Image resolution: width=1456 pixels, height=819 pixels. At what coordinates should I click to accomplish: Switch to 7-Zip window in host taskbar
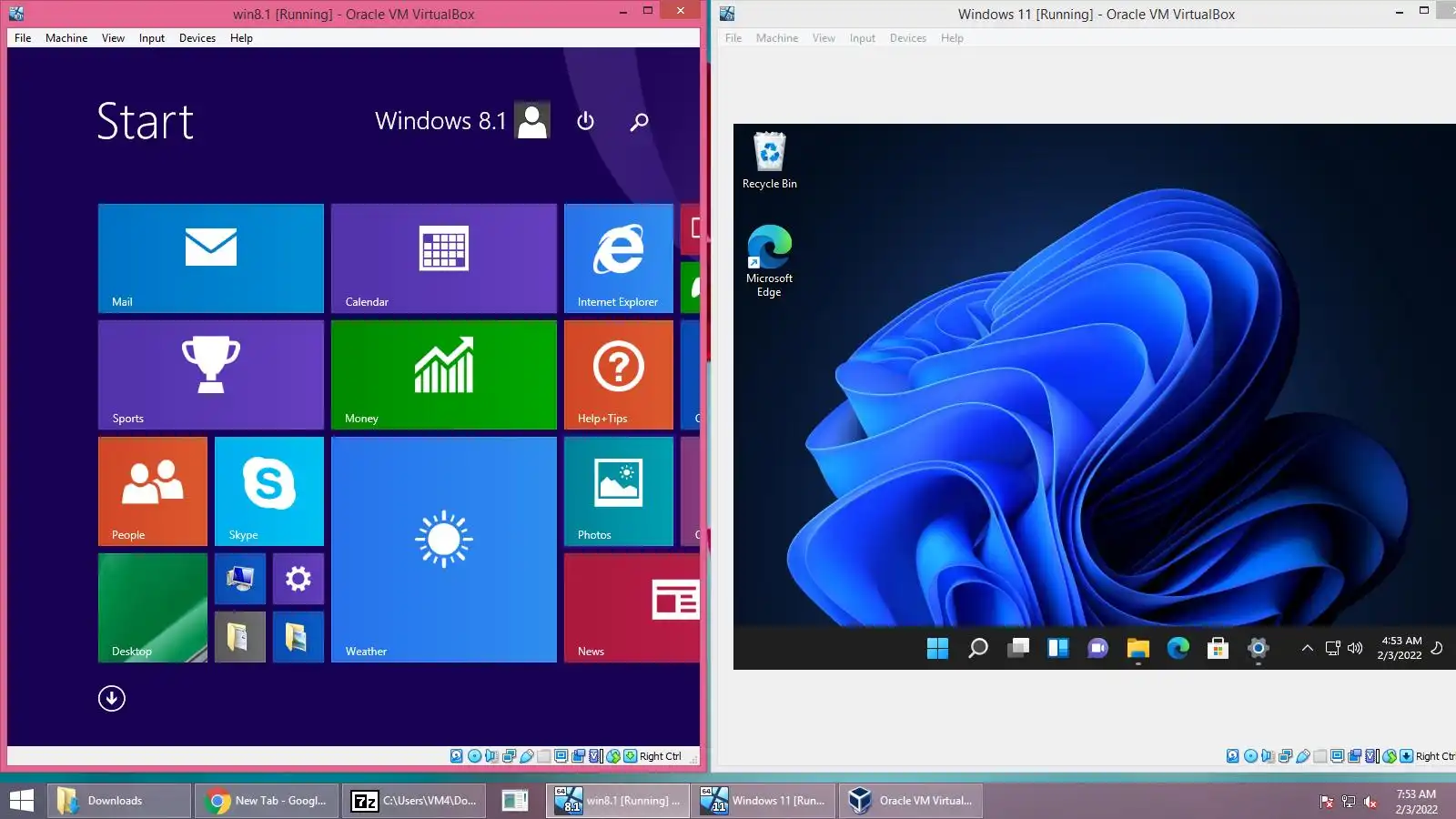tap(414, 801)
